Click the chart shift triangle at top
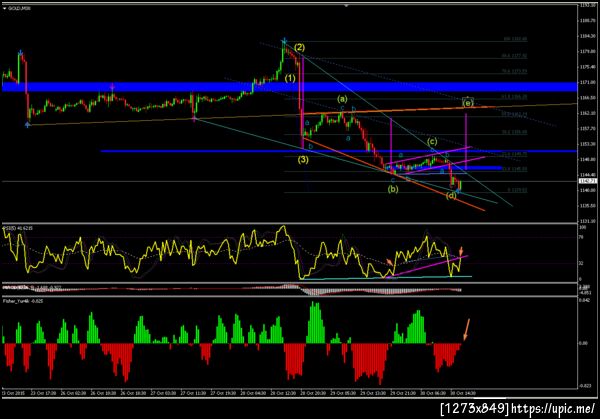The image size is (600, 419). 346,6
